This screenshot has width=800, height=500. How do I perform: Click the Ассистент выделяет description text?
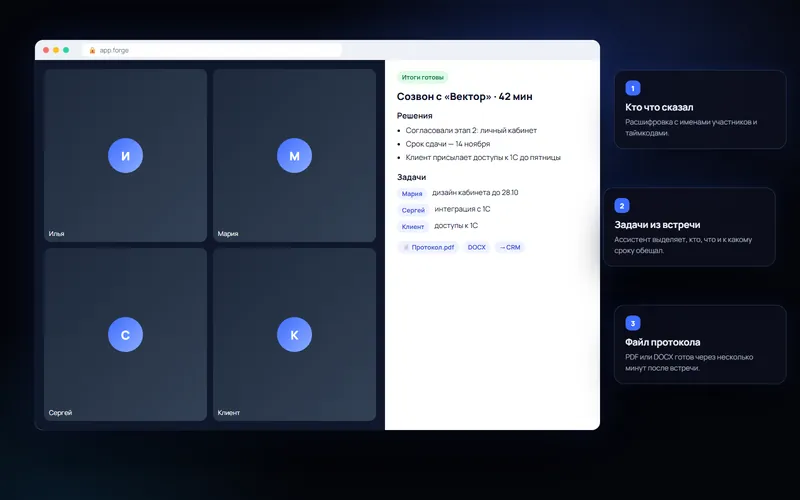click(683, 245)
